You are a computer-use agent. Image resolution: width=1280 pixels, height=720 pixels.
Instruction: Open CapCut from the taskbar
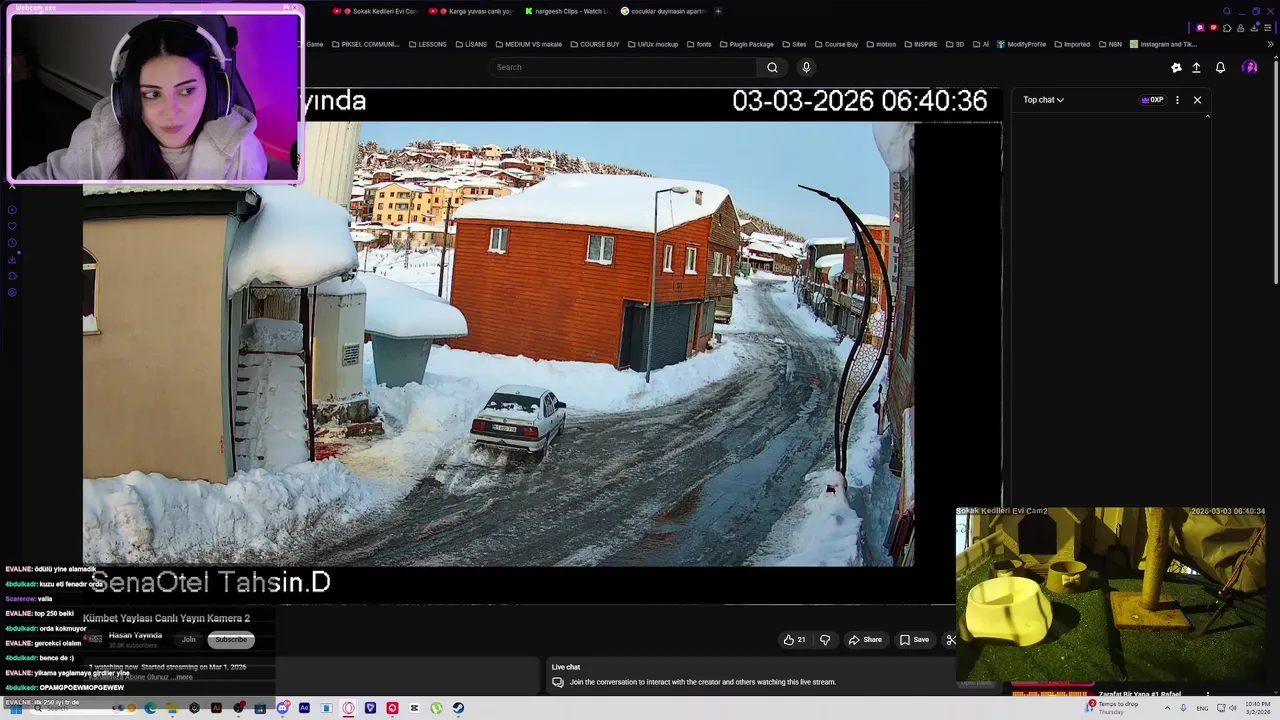pos(414,708)
